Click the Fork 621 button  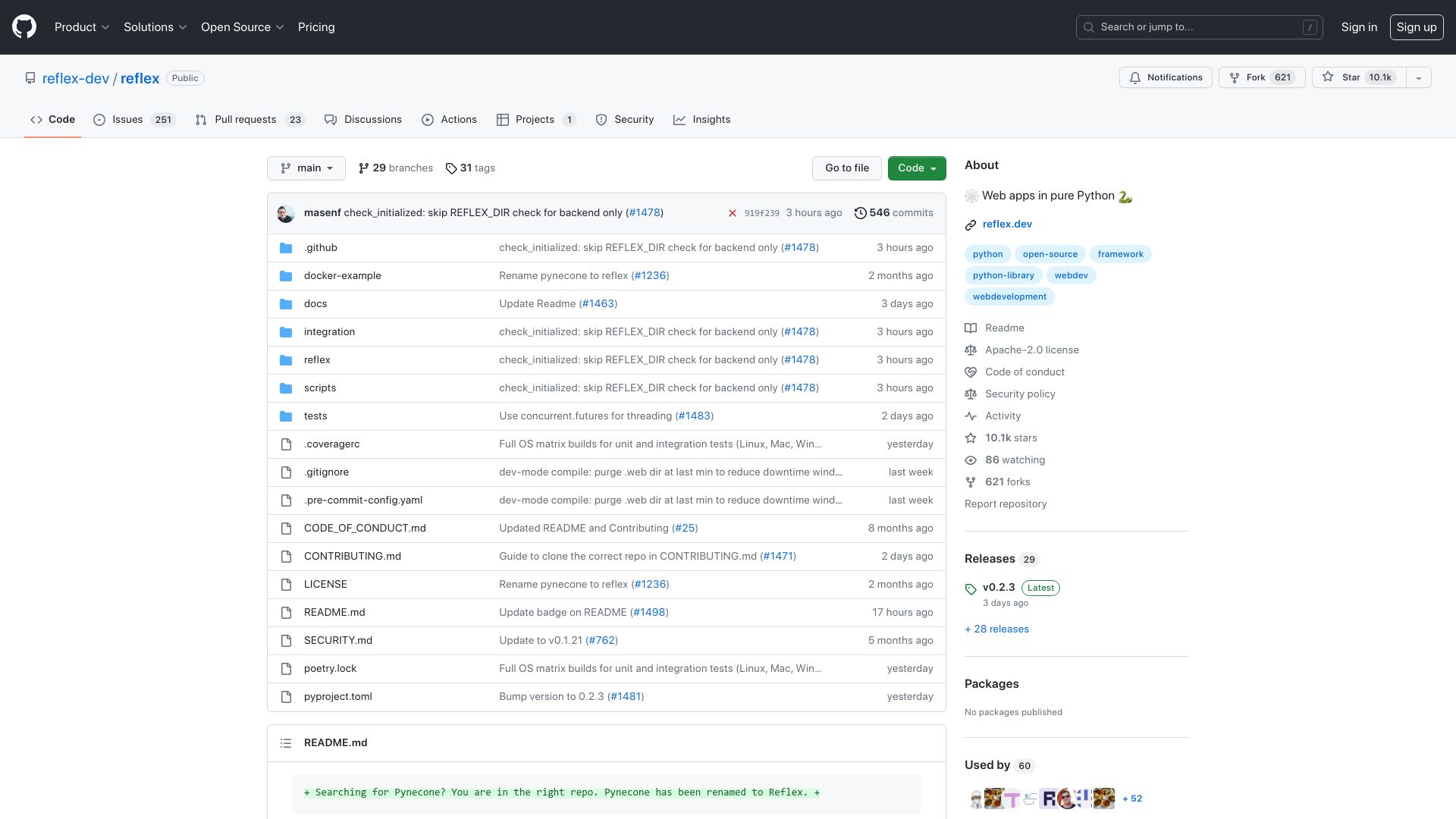(x=1262, y=77)
